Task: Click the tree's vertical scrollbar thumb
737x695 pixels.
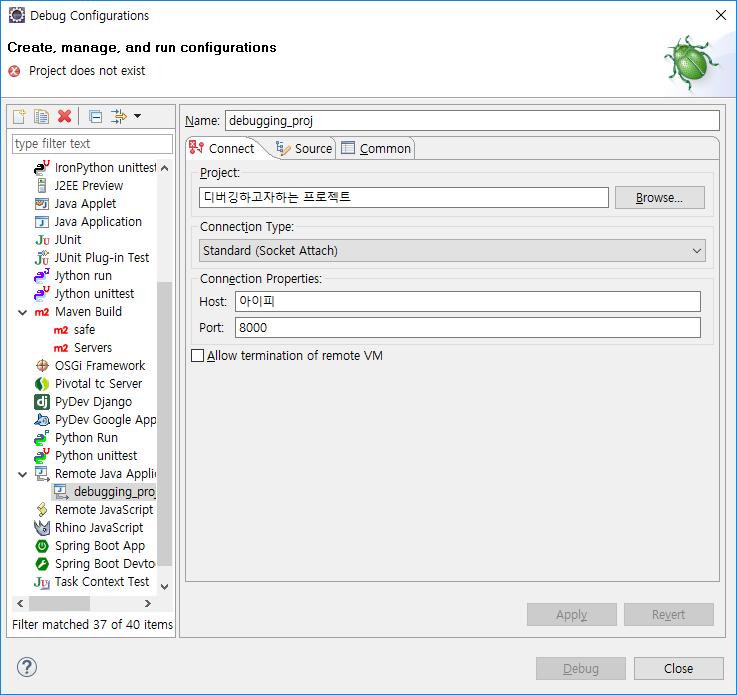Action: [165, 424]
